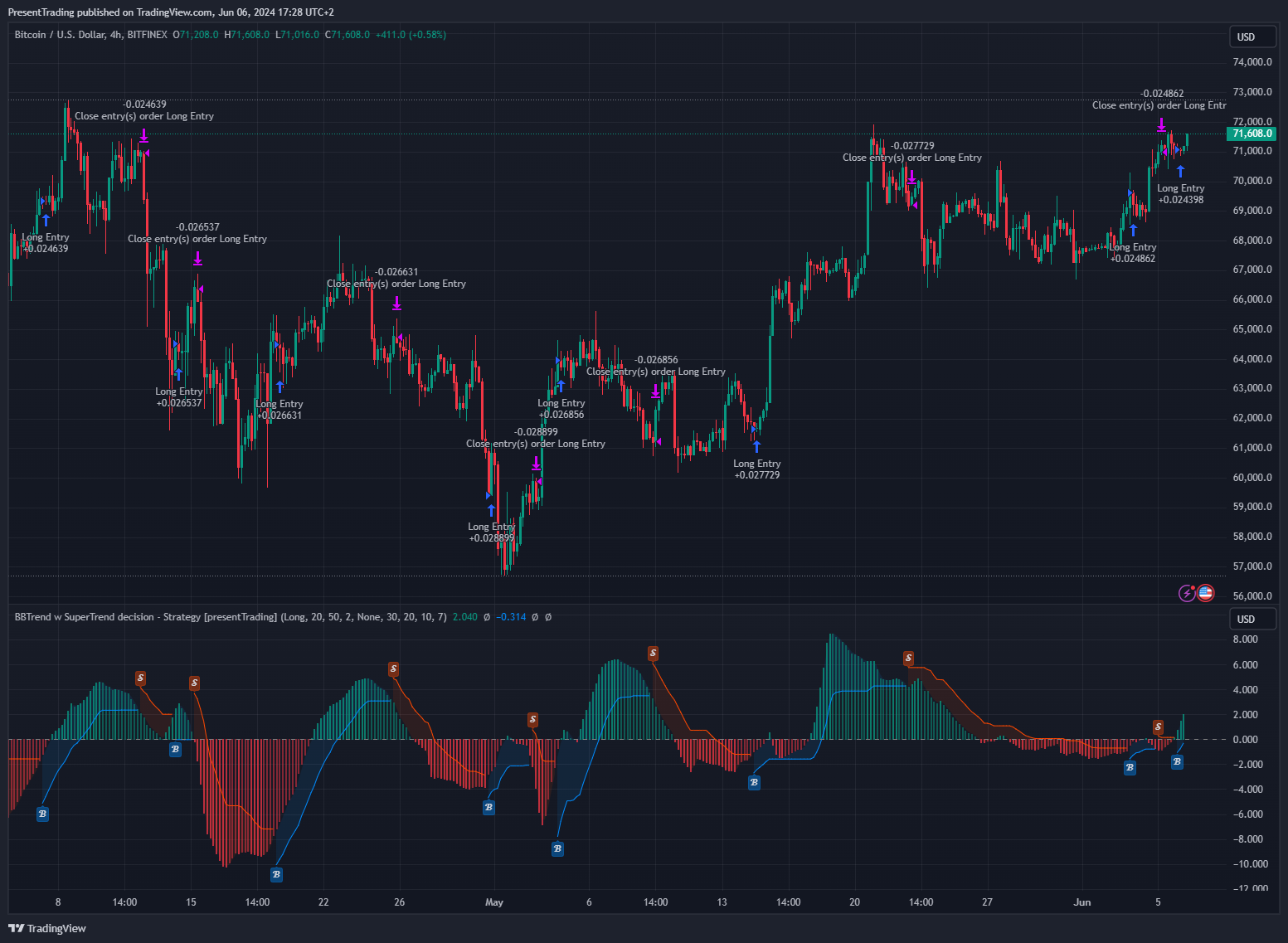Click the Long Entry +0.026631 label
This screenshot has height=943, width=1288.
coord(279,410)
